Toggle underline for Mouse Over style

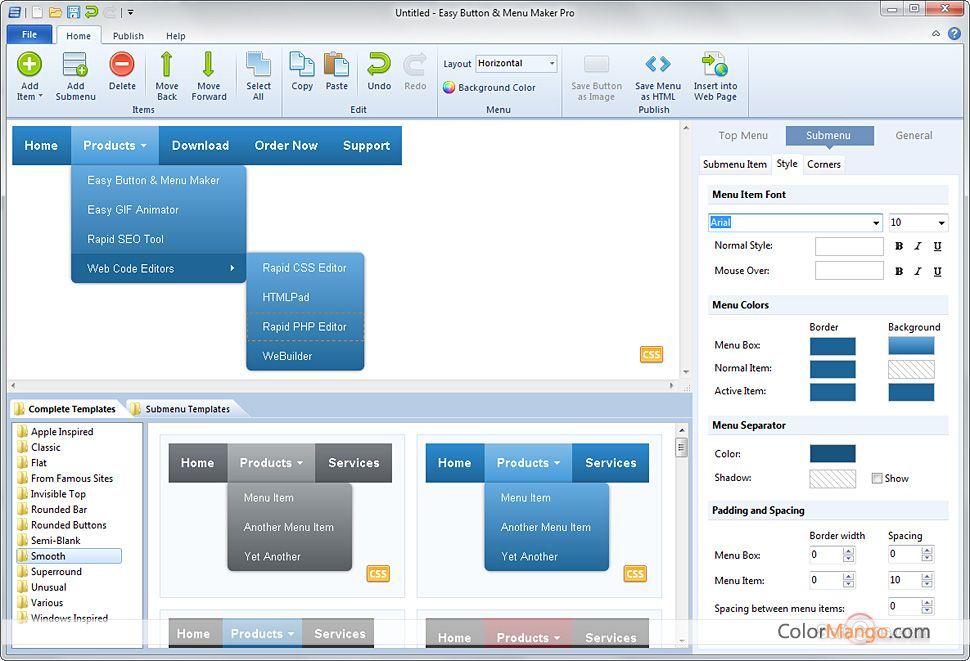pos(938,271)
